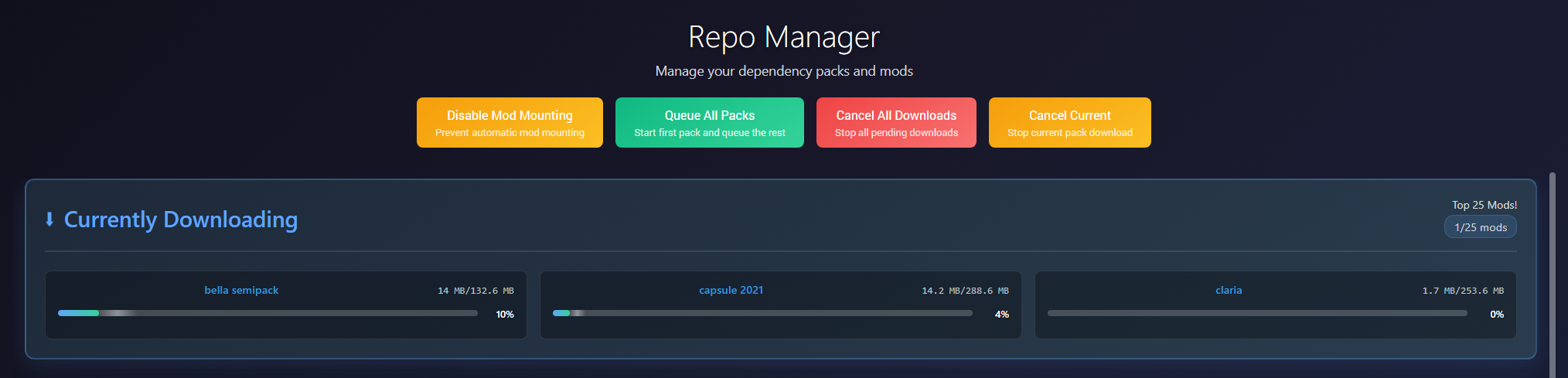Stop current pack with Cancel Current
Screen dimensions: 1568x378
pyautogui.click(x=1069, y=122)
